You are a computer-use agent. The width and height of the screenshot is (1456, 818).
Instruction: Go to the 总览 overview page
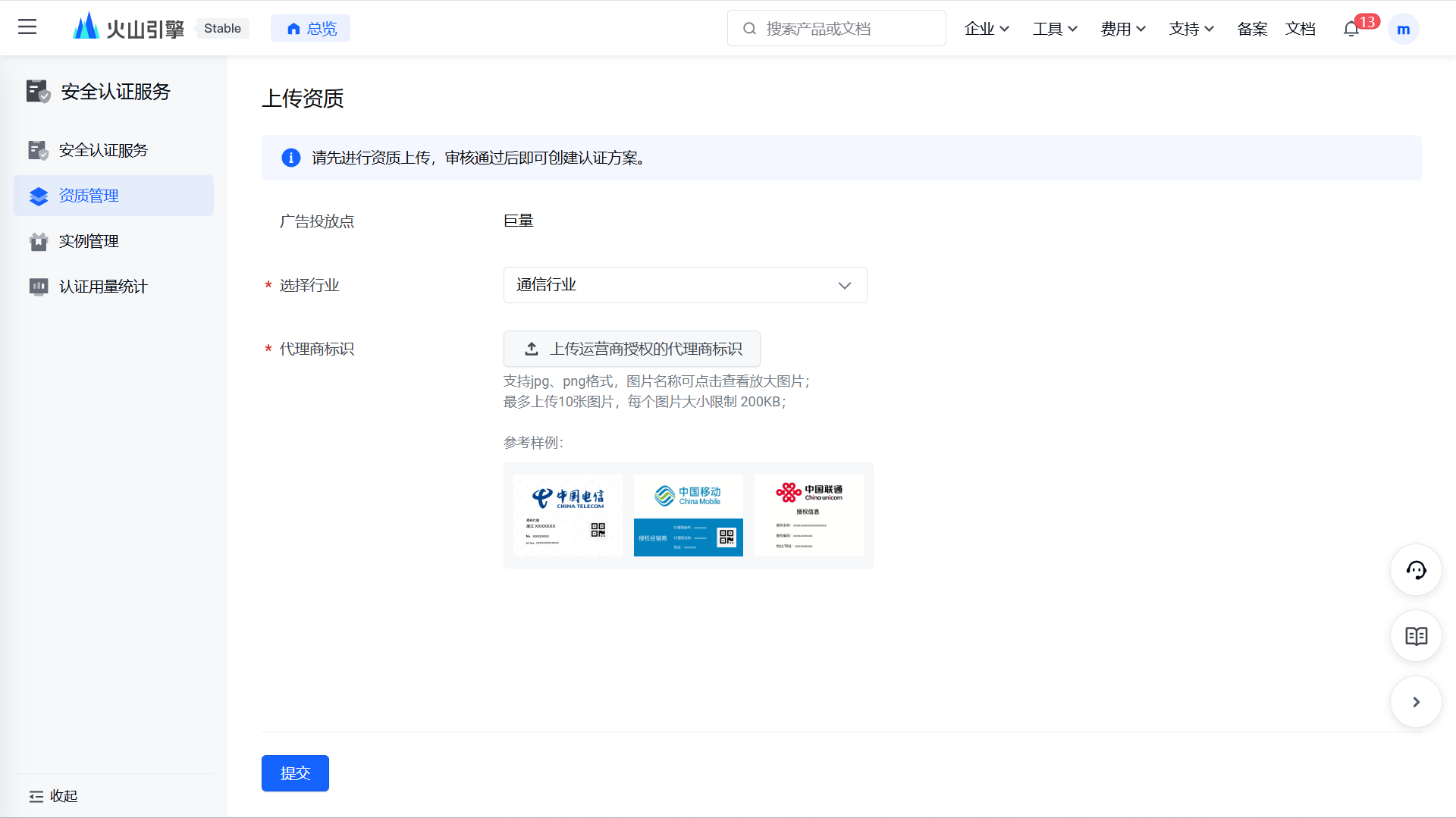point(311,28)
